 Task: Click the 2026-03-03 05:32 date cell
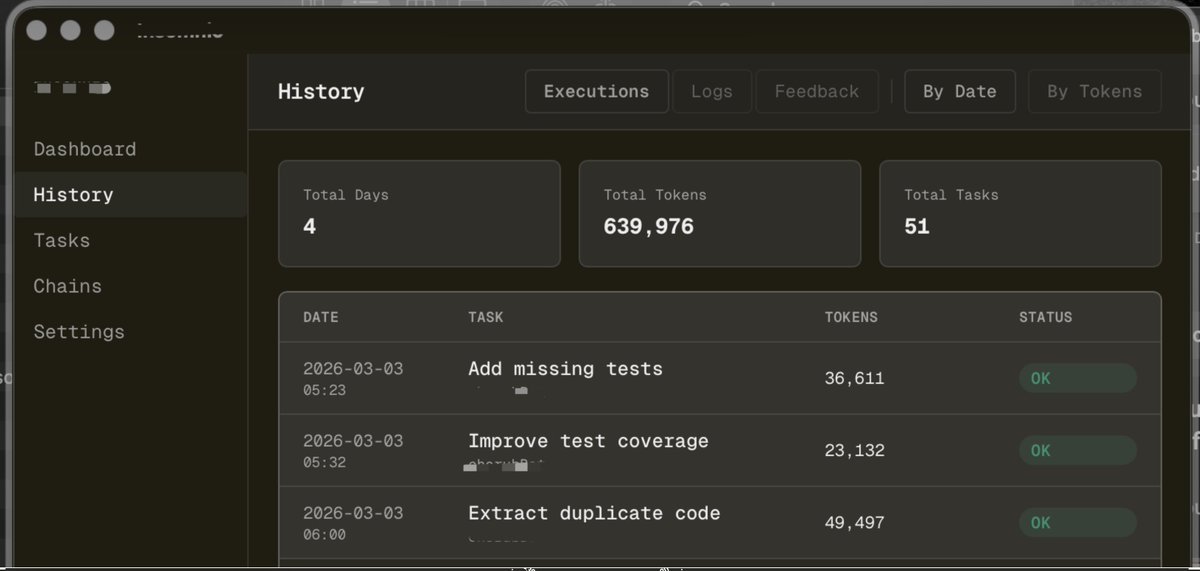pyautogui.click(x=353, y=450)
